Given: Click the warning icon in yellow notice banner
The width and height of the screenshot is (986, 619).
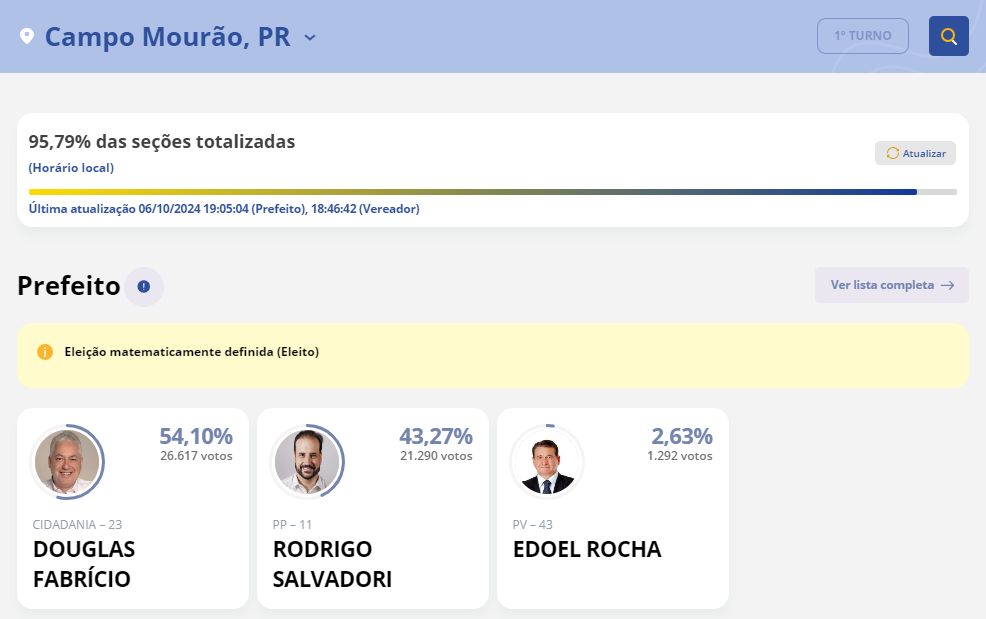Looking at the screenshot, I should pos(45,352).
